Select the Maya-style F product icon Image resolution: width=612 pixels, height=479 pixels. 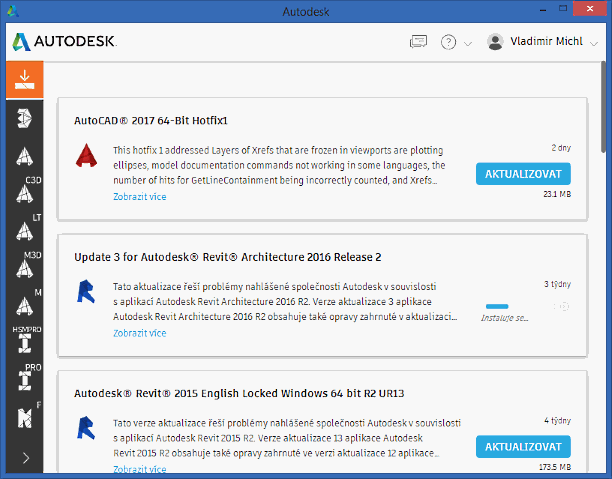click(25, 418)
